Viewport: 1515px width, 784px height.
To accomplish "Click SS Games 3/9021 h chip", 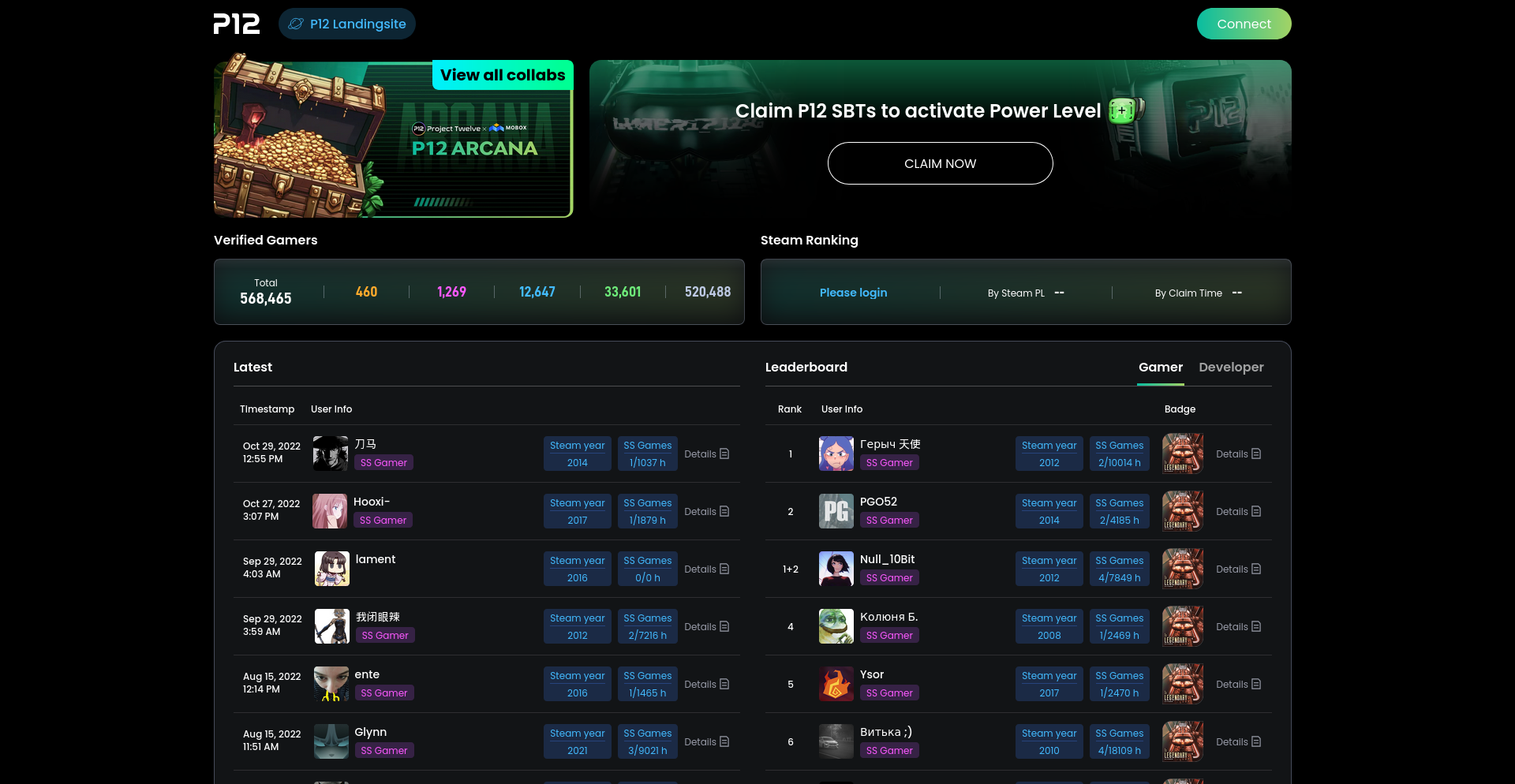I will [648, 741].
